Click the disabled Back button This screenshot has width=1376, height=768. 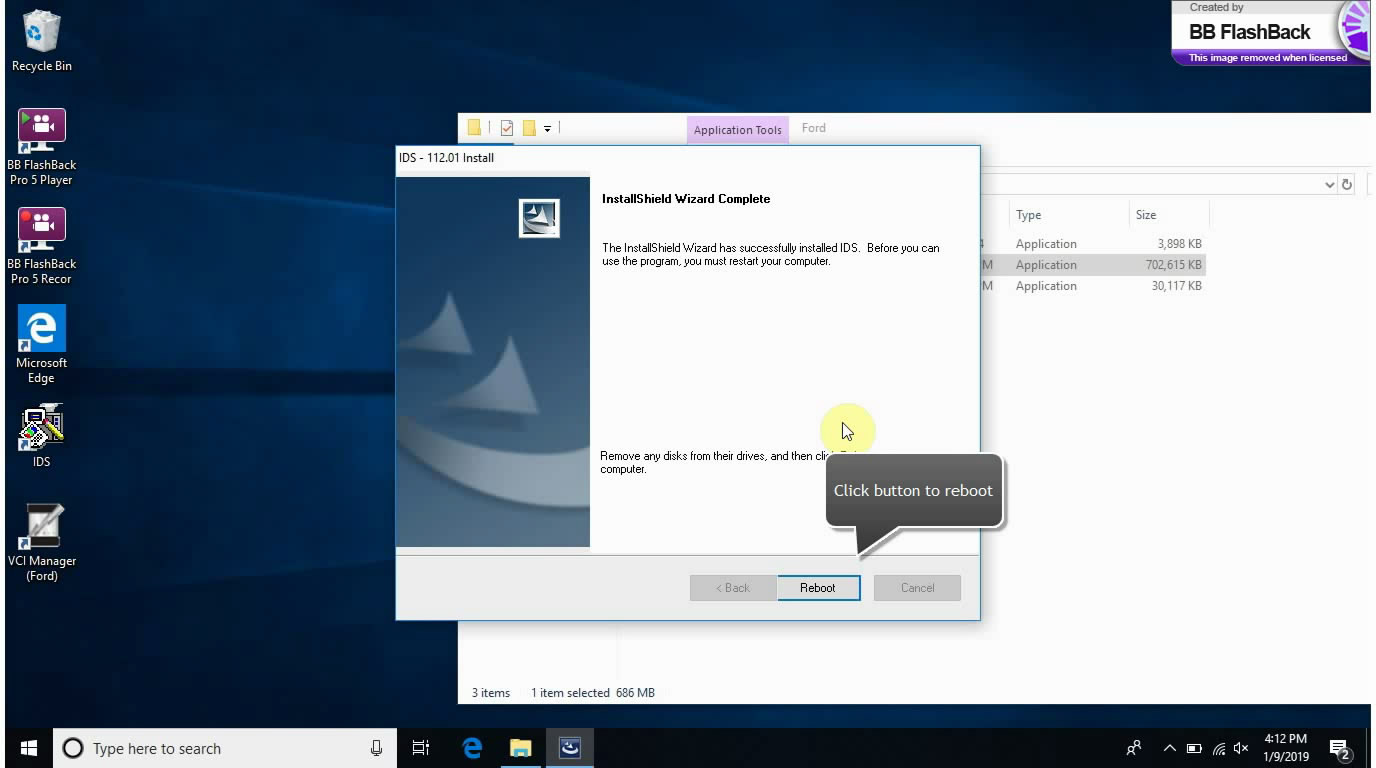[x=733, y=588]
